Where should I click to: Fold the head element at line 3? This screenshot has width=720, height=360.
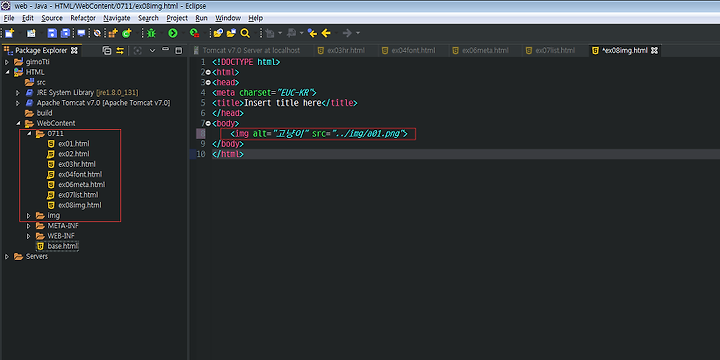click(x=208, y=83)
